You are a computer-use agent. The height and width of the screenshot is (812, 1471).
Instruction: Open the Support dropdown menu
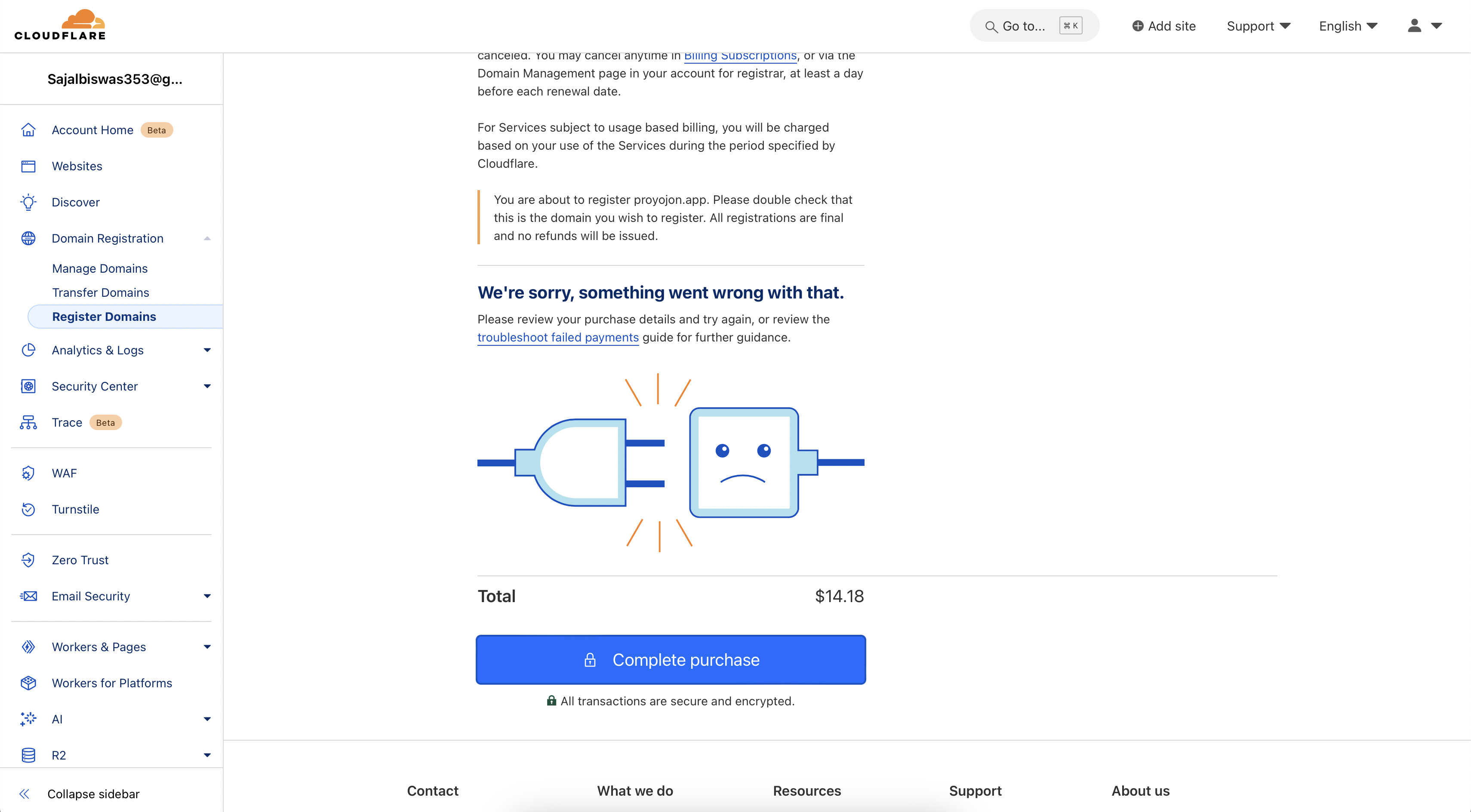tap(1258, 26)
